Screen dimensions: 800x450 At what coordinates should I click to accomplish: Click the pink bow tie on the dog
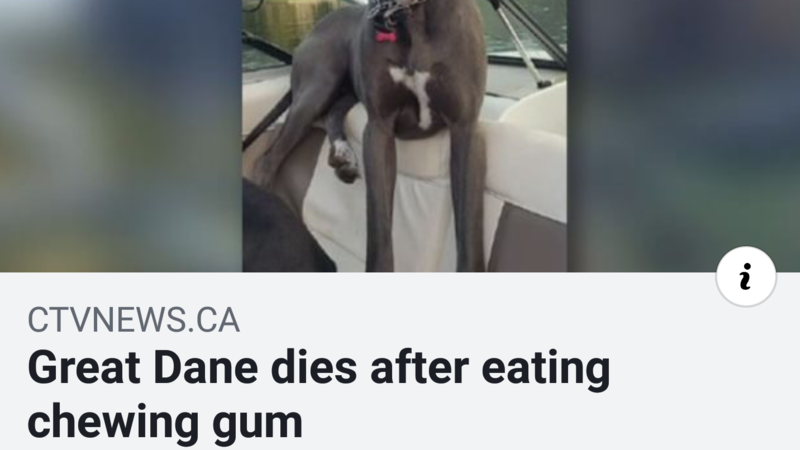(x=386, y=36)
